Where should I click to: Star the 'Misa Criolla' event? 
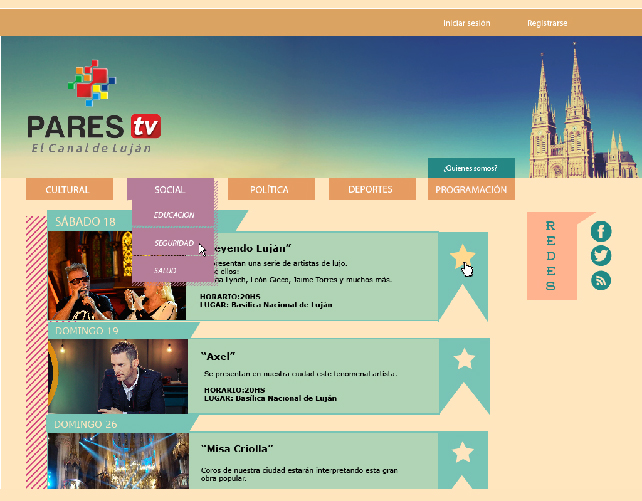point(463,453)
